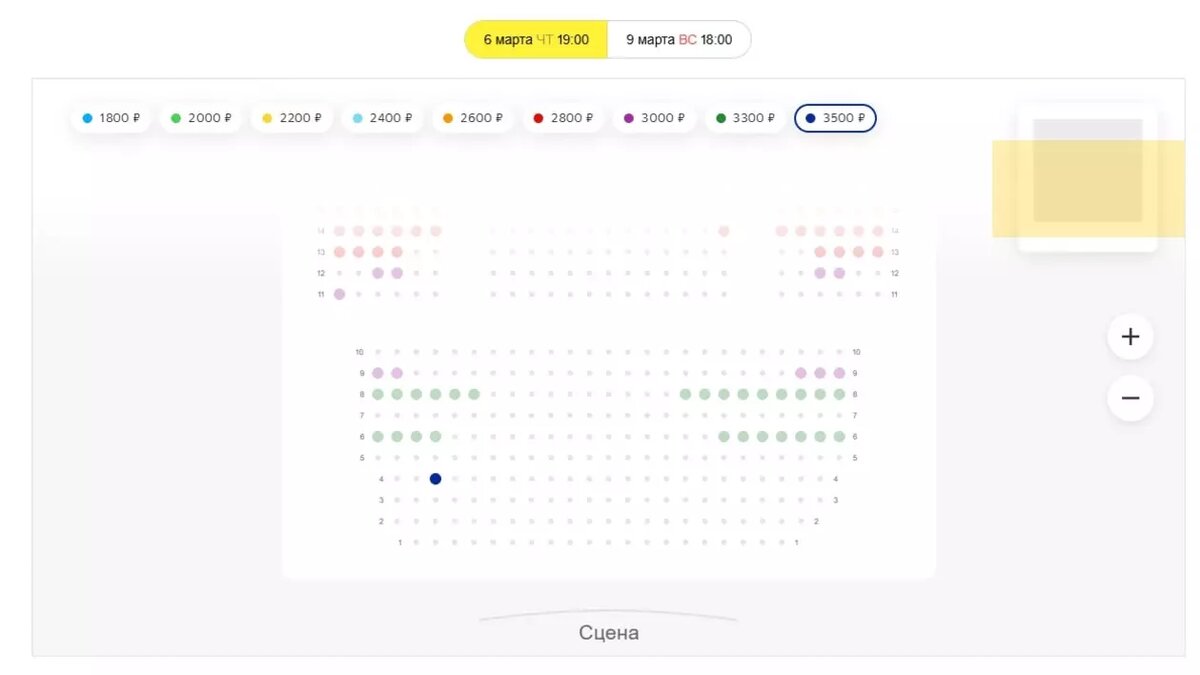Filter seats by 2800 ₽ price
Image resolution: width=1200 pixels, height=675 pixels.
pos(563,118)
